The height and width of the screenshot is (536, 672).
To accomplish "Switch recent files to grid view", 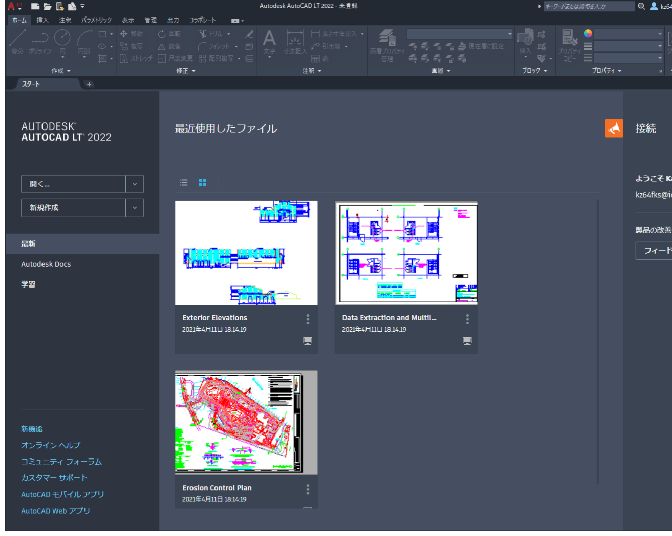I will click(202, 183).
